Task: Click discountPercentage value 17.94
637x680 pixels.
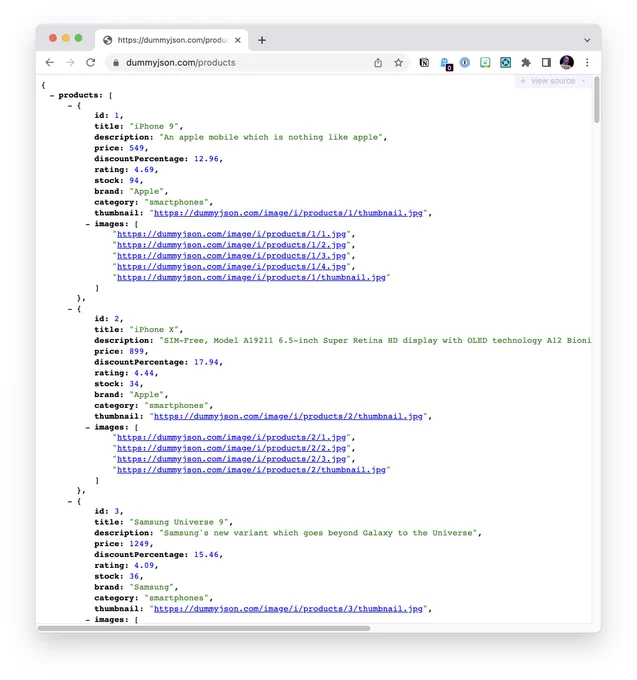Action: click(x=206, y=362)
